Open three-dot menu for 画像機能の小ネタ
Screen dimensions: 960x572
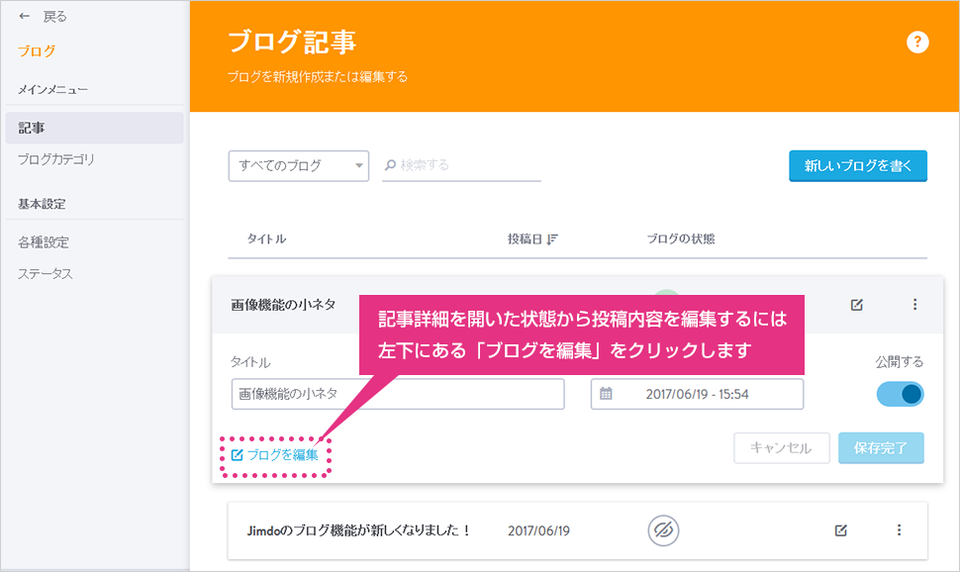[x=915, y=304]
